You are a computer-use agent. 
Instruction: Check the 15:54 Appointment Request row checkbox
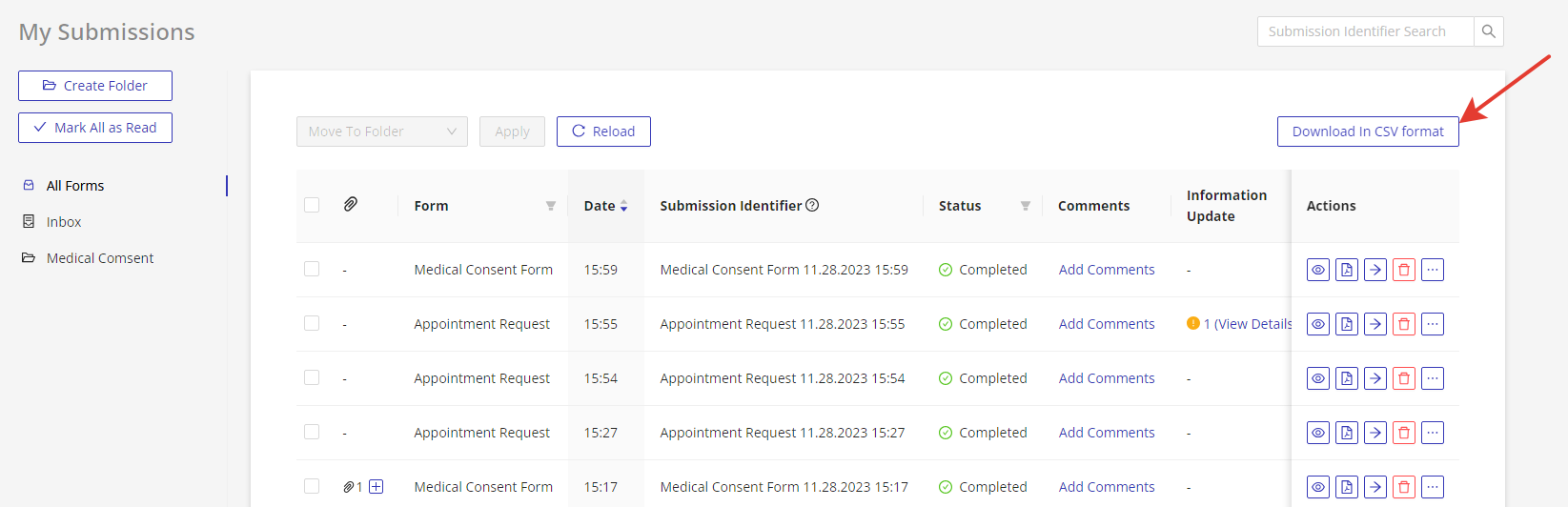[x=312, y=377]
